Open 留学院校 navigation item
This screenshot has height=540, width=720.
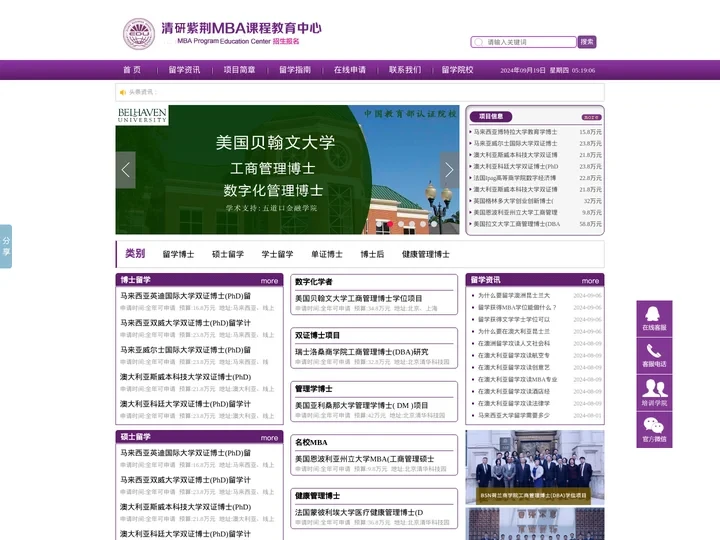(x=457, y=70)
